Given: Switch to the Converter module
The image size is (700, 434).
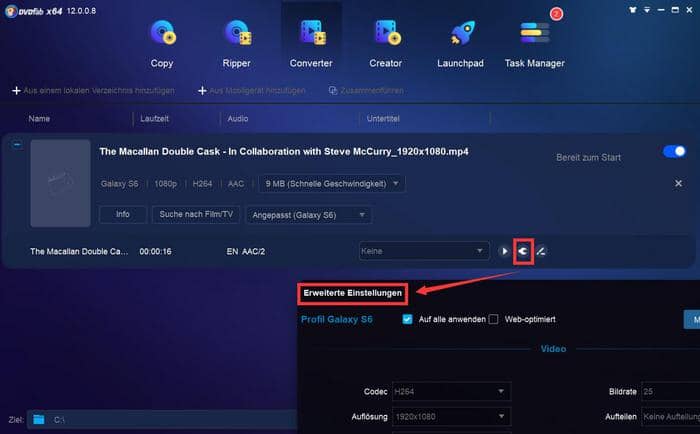Looking at the screenshot, I should 311,44.
